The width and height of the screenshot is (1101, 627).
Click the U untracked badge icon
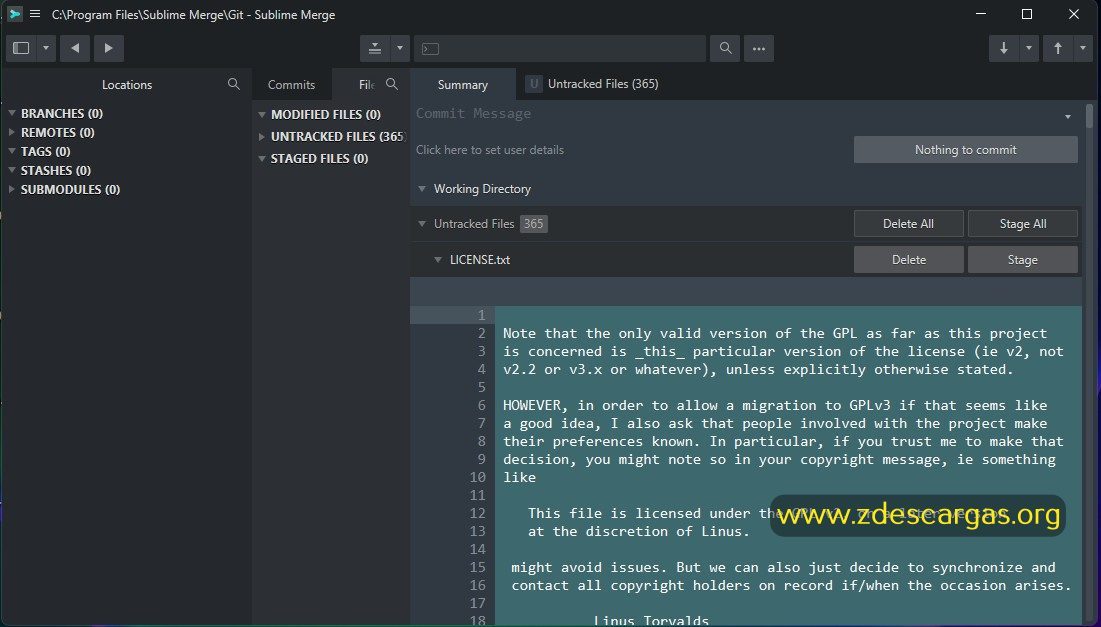click(x=534, y=84)
